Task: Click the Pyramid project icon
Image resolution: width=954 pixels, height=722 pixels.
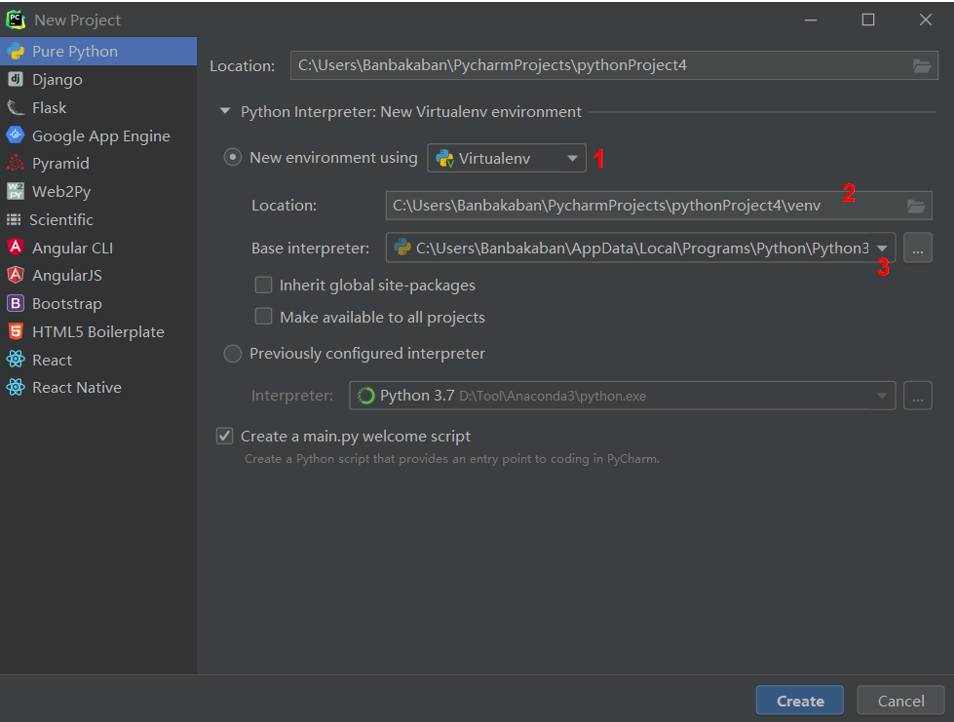Action: pos(16,163)
